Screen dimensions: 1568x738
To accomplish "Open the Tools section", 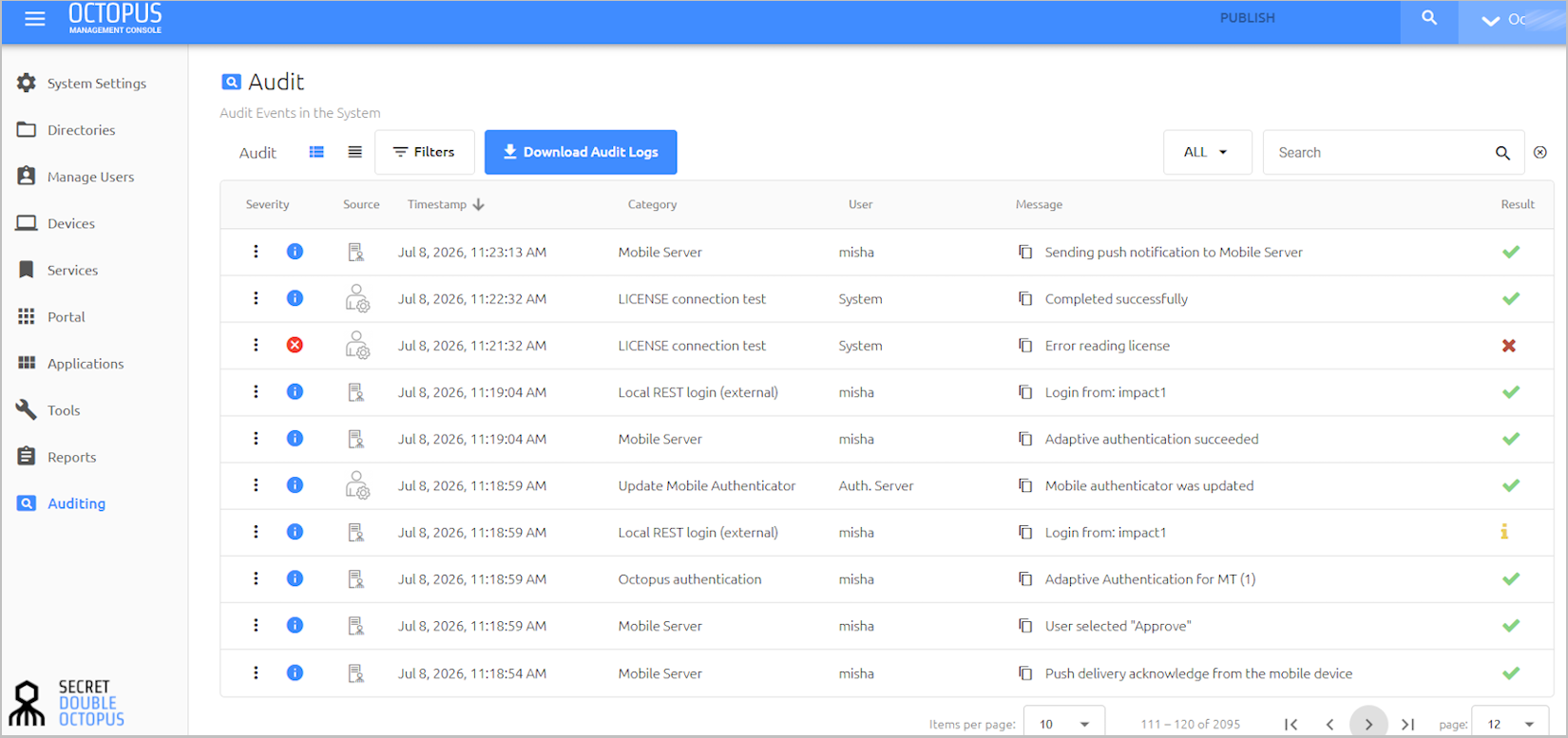I will coord(48,410).
